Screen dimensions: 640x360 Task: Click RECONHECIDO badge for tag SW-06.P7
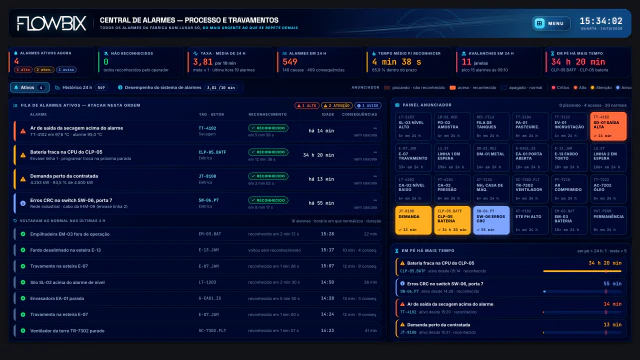pos(268,200)
